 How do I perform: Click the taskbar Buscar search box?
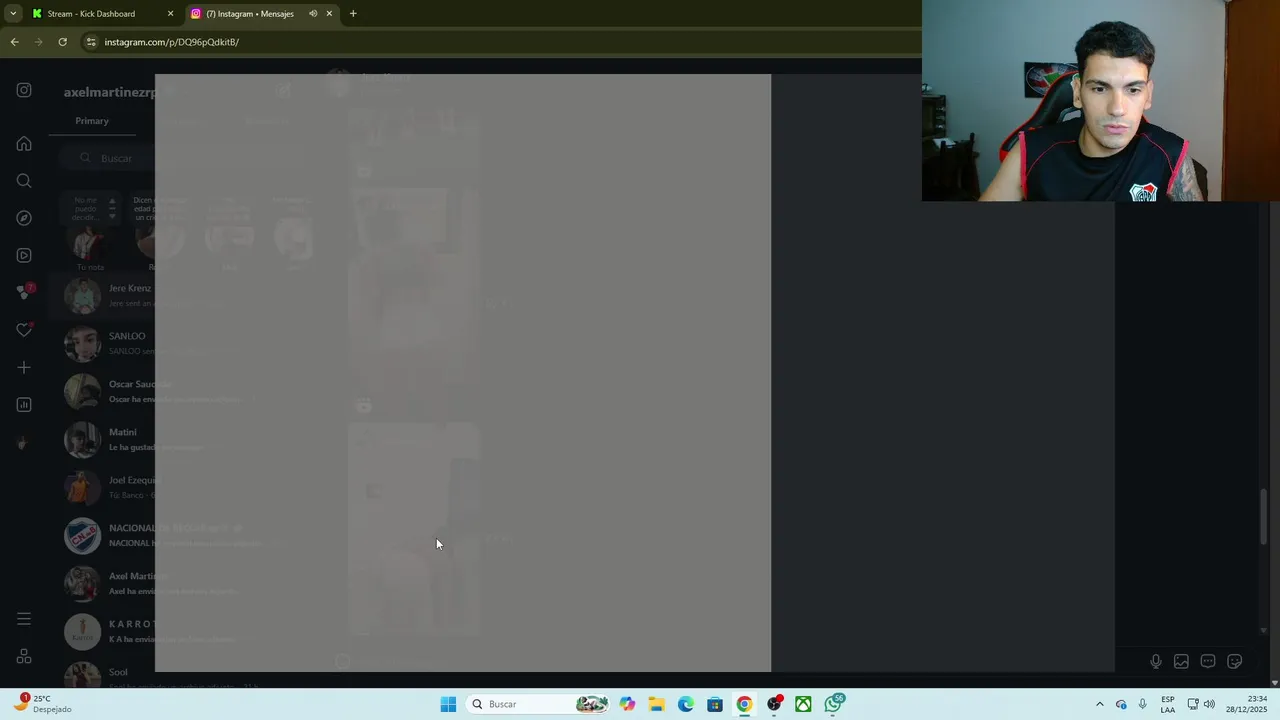coord(539,704)
